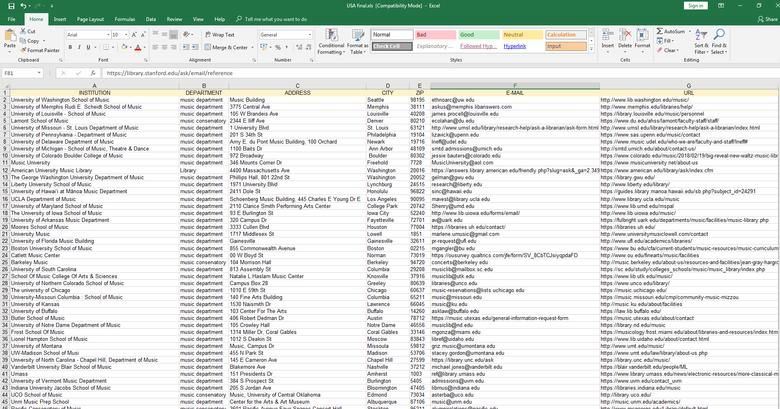Screen dimensions: 780x409
Task: Open the File tab
Action: (x=11, y=19)
